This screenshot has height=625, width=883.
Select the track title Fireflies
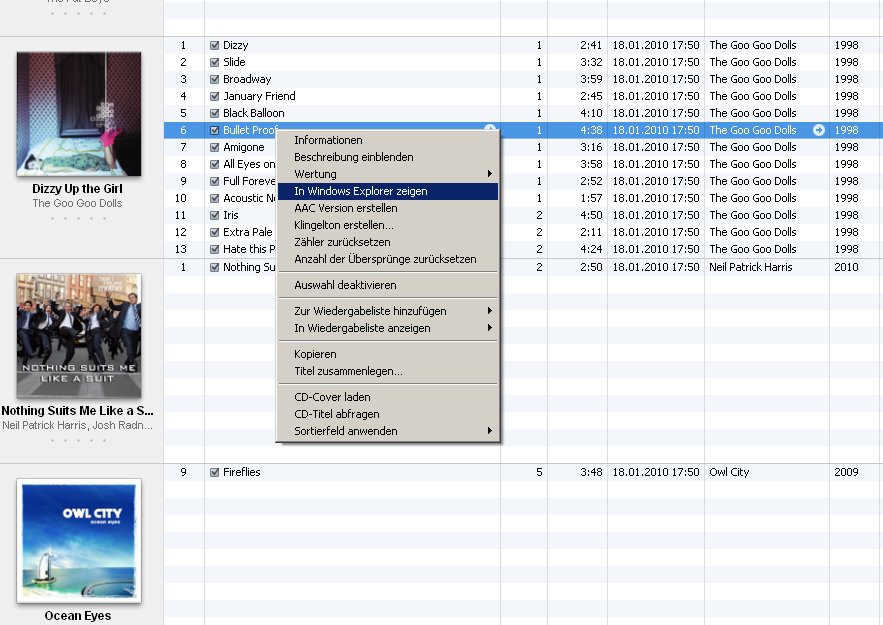[242, 472]
